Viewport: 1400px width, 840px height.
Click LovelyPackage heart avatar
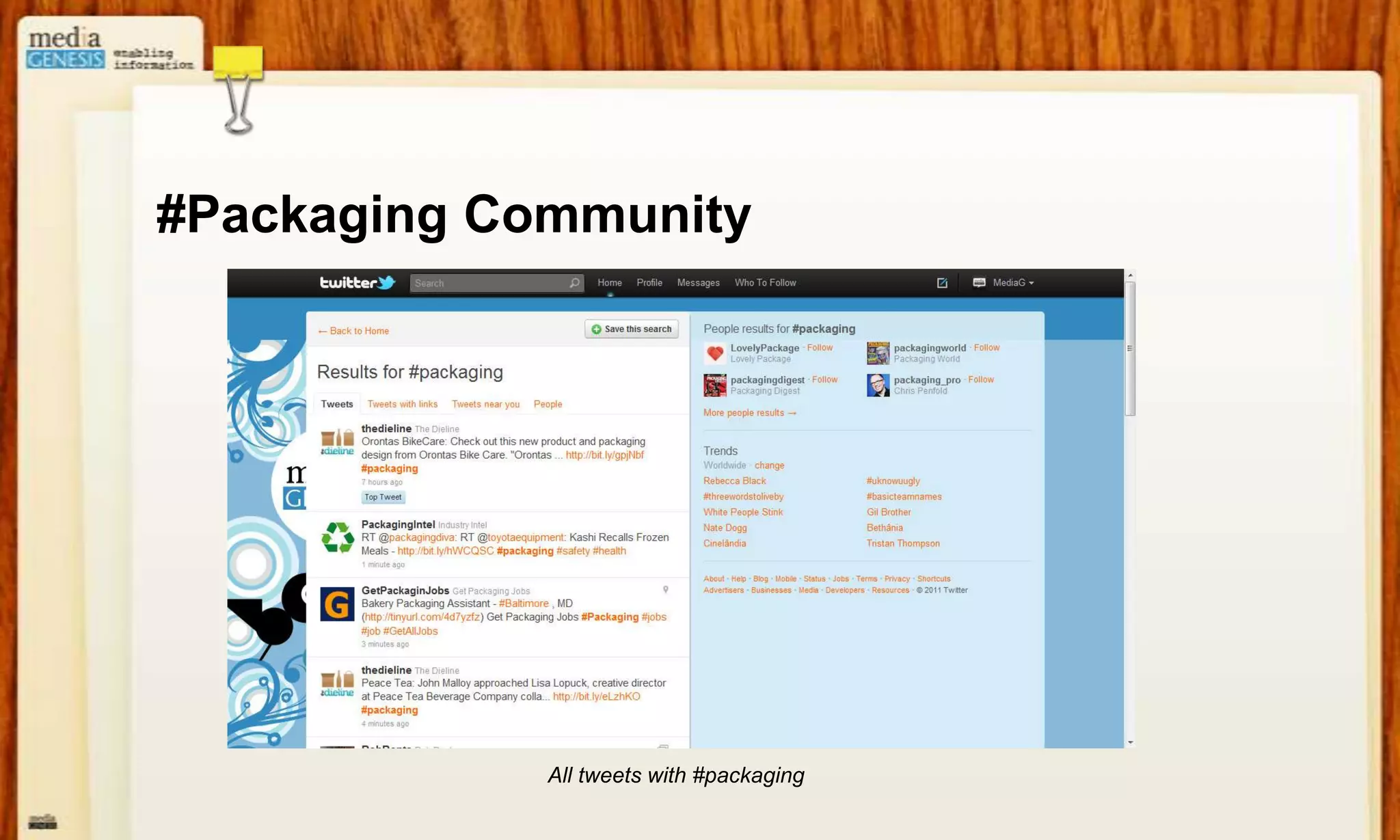[x=715, y=353]
